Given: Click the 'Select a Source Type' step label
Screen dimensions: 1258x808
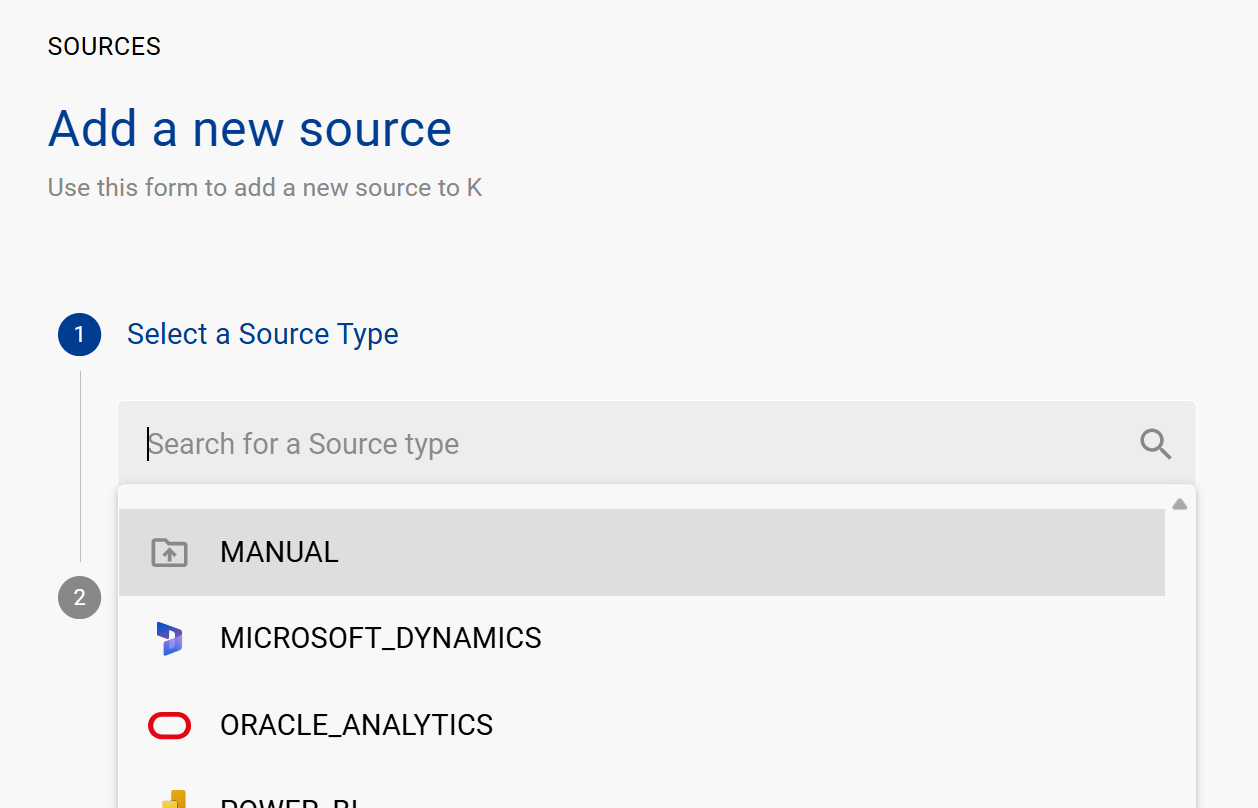Looking at the screenshot, I should [x=262, y=334].
